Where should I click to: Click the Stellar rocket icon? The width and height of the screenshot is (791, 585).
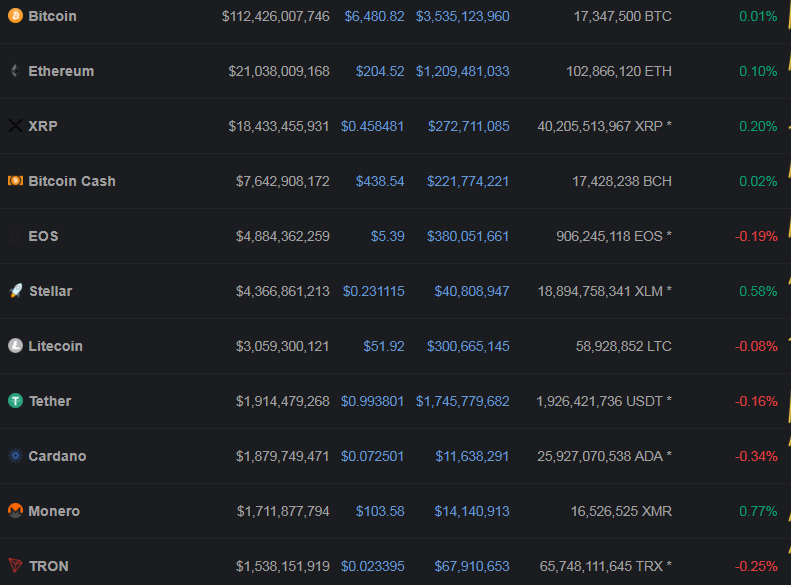pos(15,291)
